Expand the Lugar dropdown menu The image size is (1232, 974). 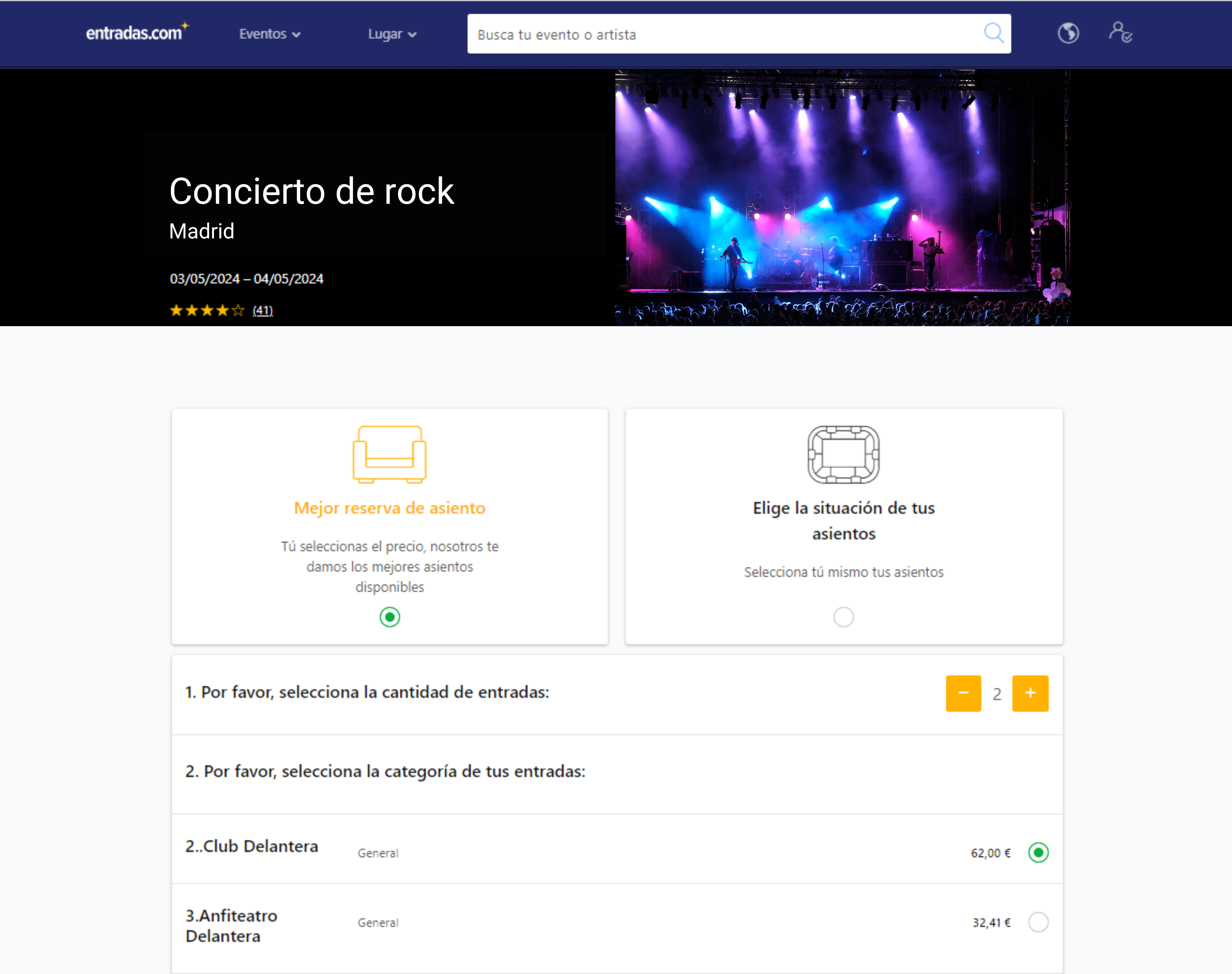point(392,34)
